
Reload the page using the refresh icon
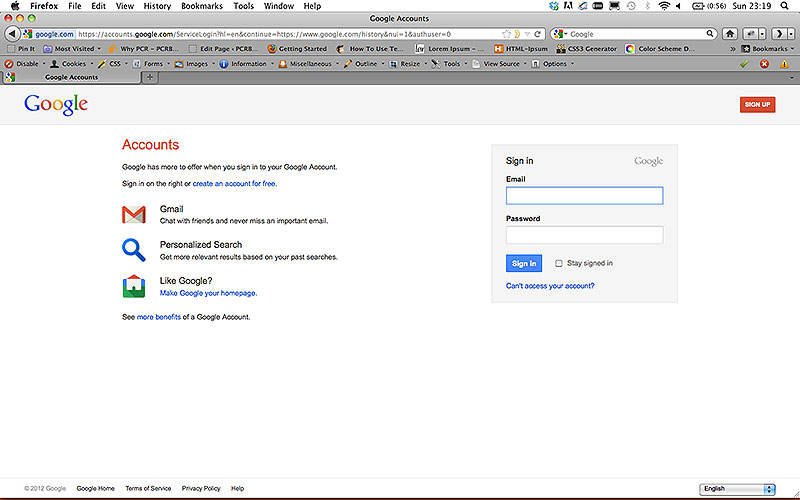(x=537, y=34)
